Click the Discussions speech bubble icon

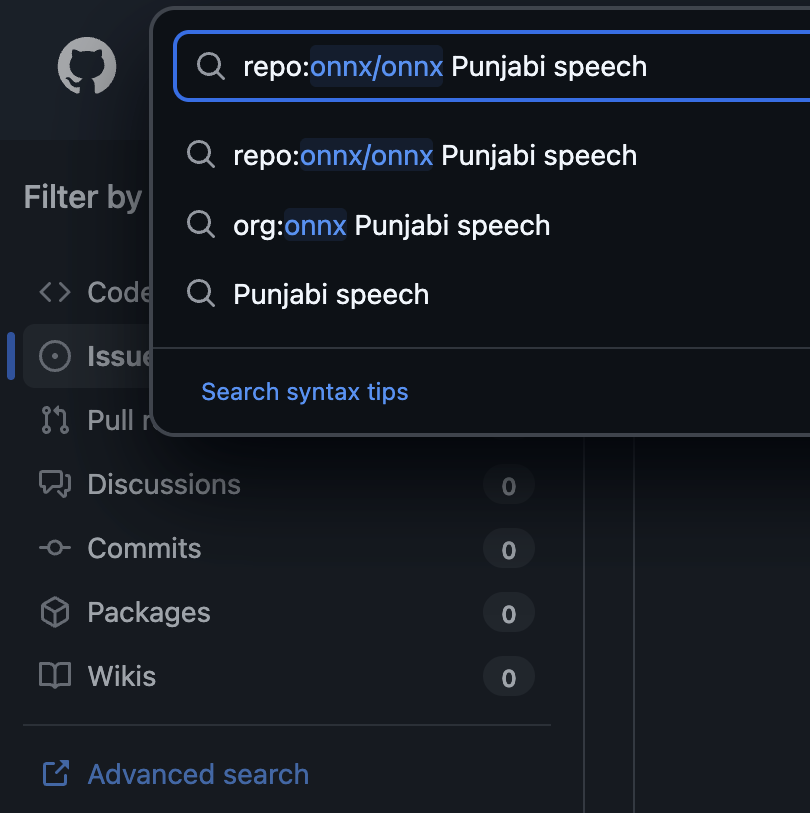coord(54,484)
